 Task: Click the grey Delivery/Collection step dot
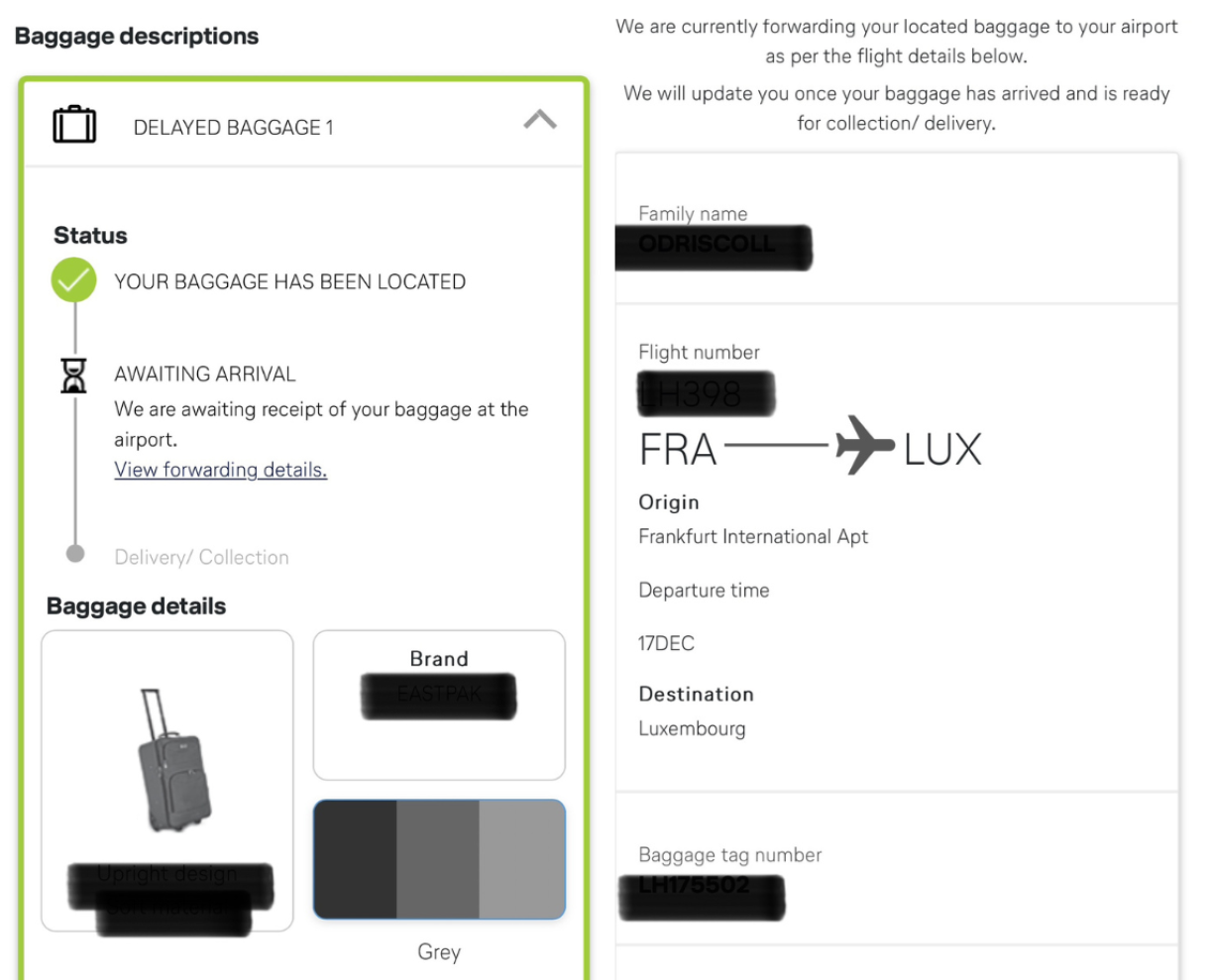click(75, 554)
